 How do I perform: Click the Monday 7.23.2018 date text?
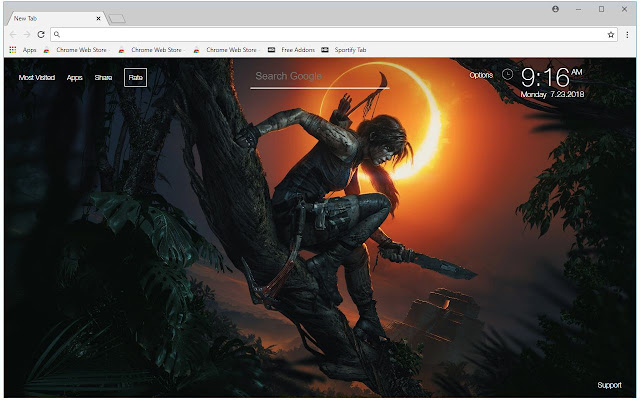(x=552, y=94)
